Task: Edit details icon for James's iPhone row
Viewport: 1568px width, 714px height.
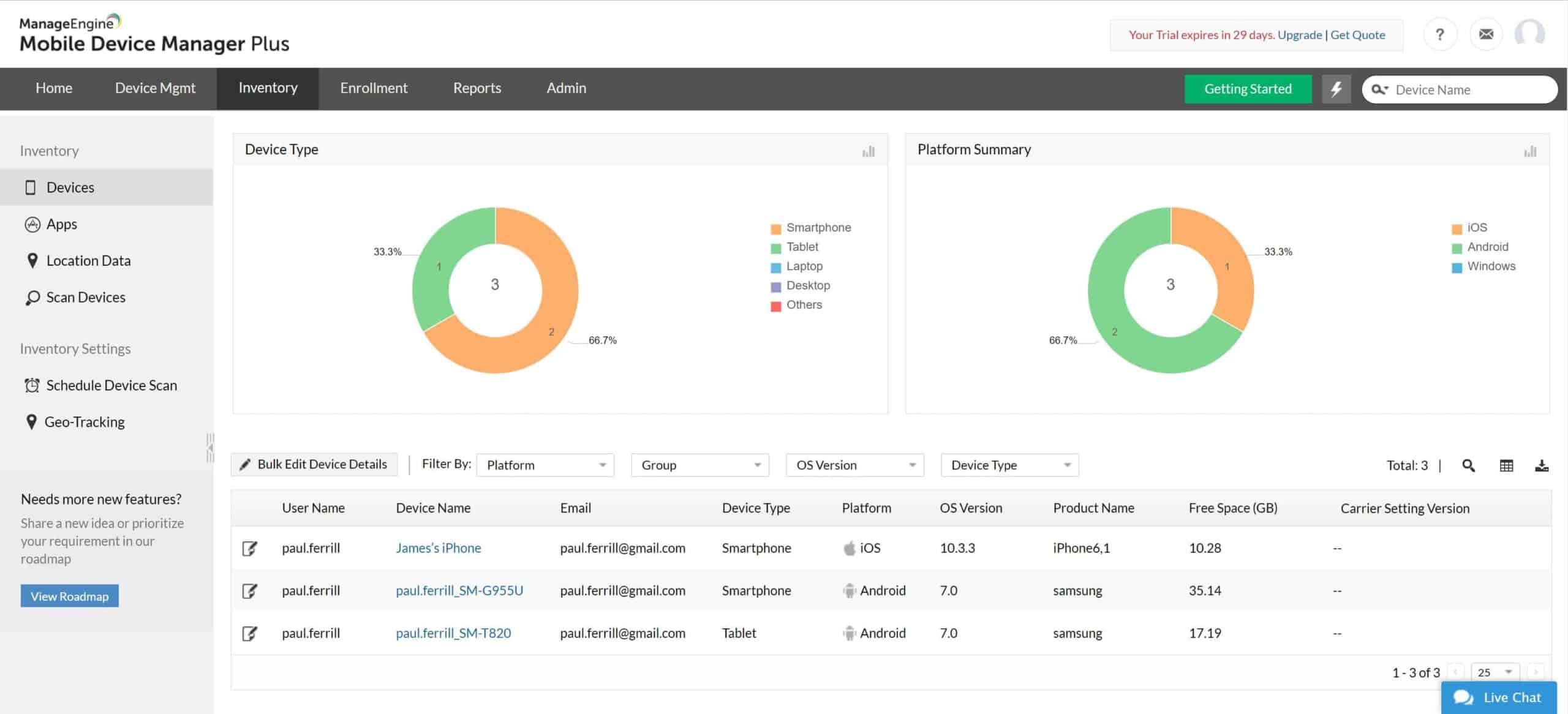Action: point(249,548)
